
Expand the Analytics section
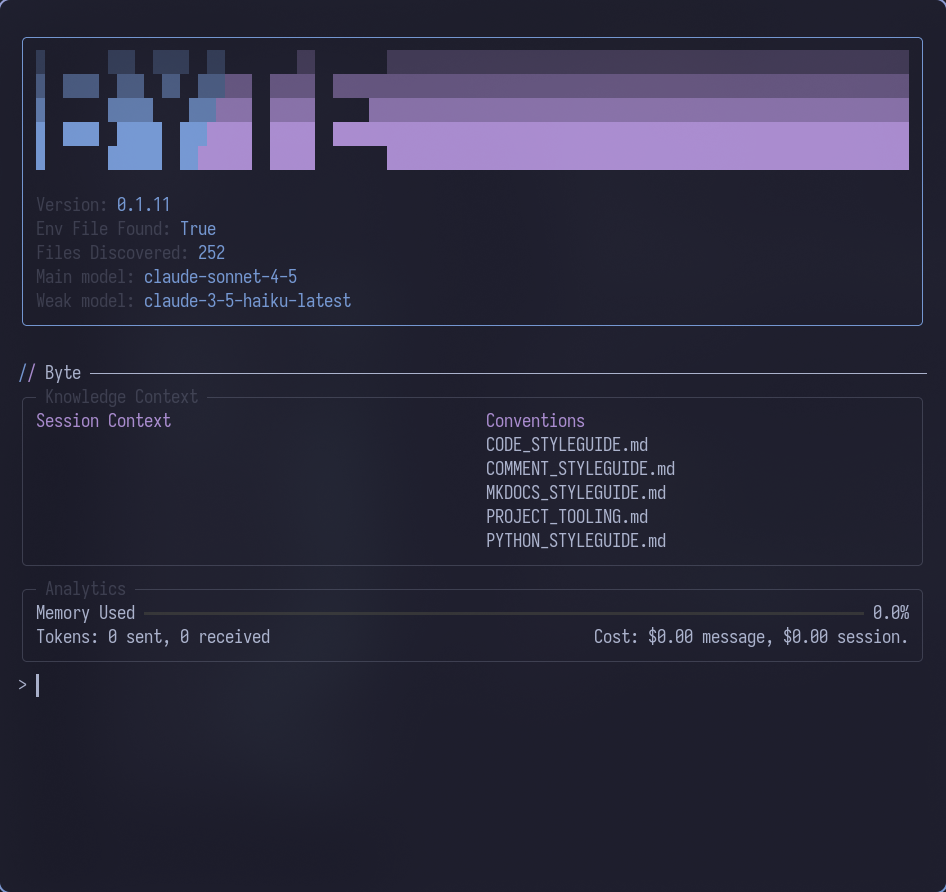coord(85,588)
